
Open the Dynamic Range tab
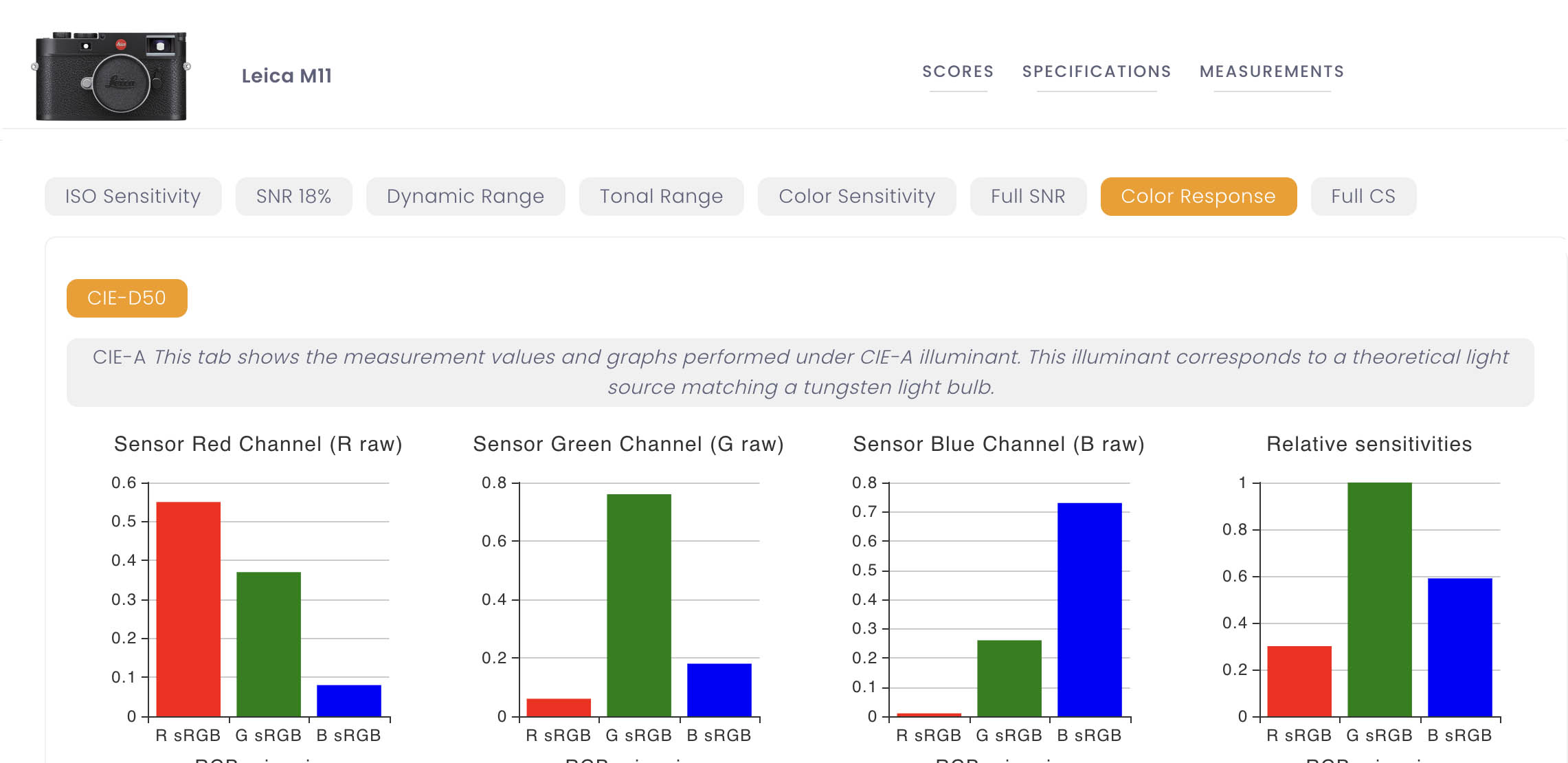tap(466, 197)
